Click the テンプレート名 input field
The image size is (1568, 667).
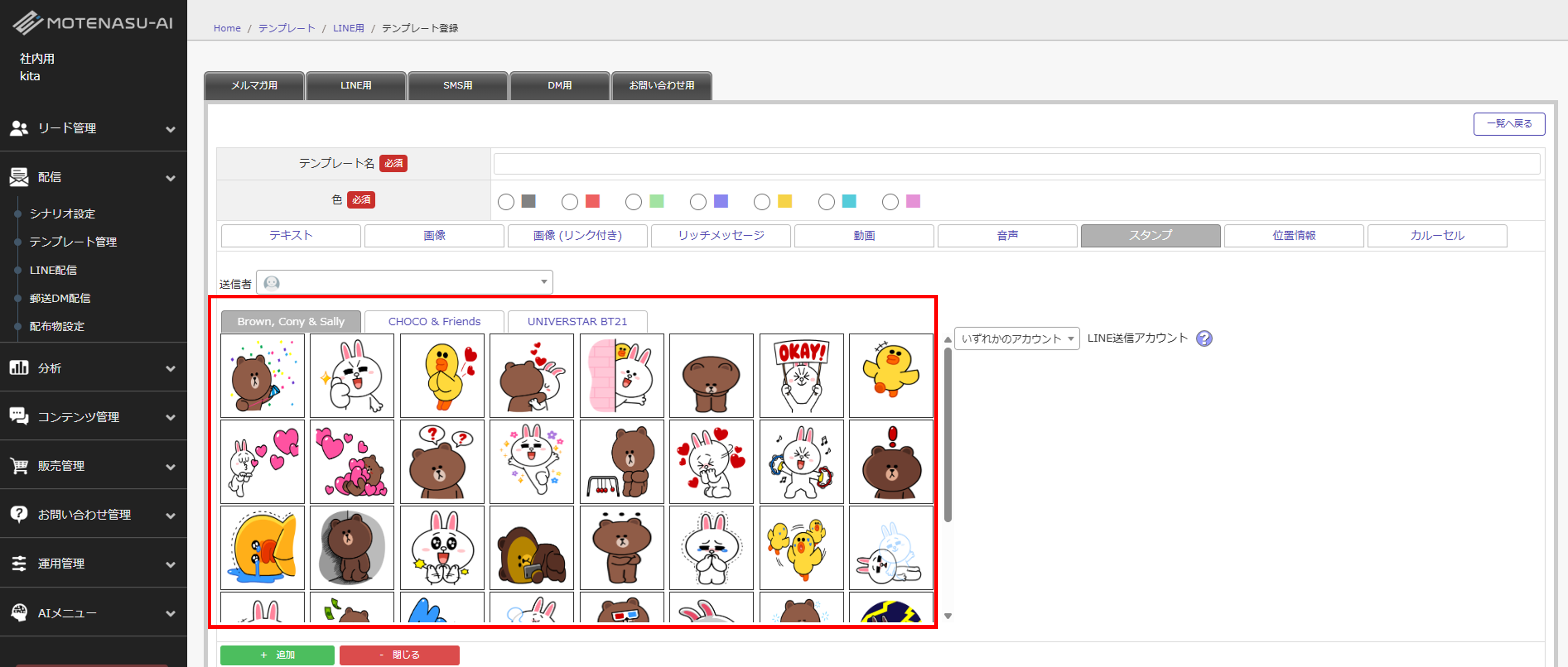(1016, 163)
